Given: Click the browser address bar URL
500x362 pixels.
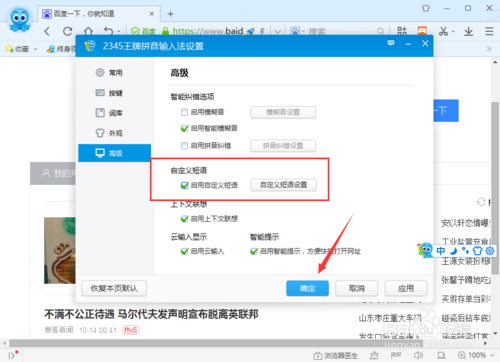Looking at the screenshot, I should coord(208,31).
